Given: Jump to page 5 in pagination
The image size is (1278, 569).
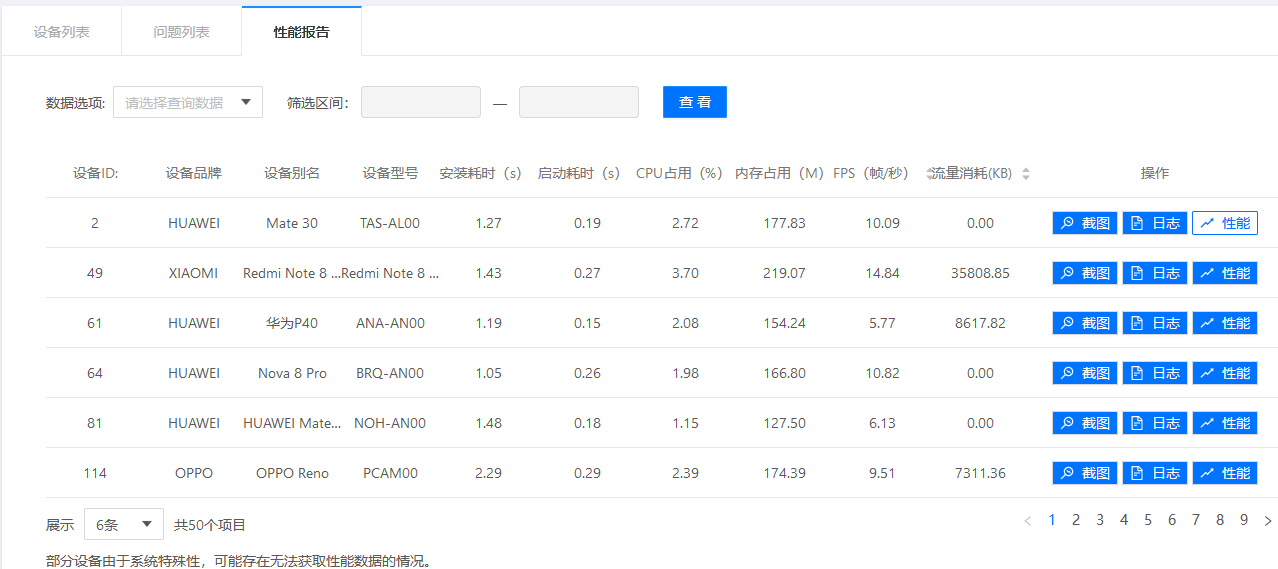Looking at the screenshot, I should (1148, 520).
